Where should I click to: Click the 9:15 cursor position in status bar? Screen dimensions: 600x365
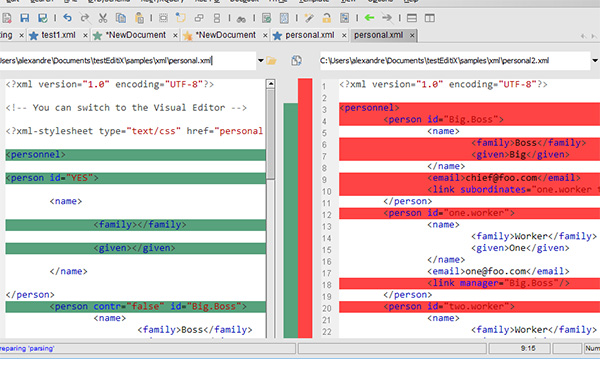pyautogui.click(x=528, y=348)
